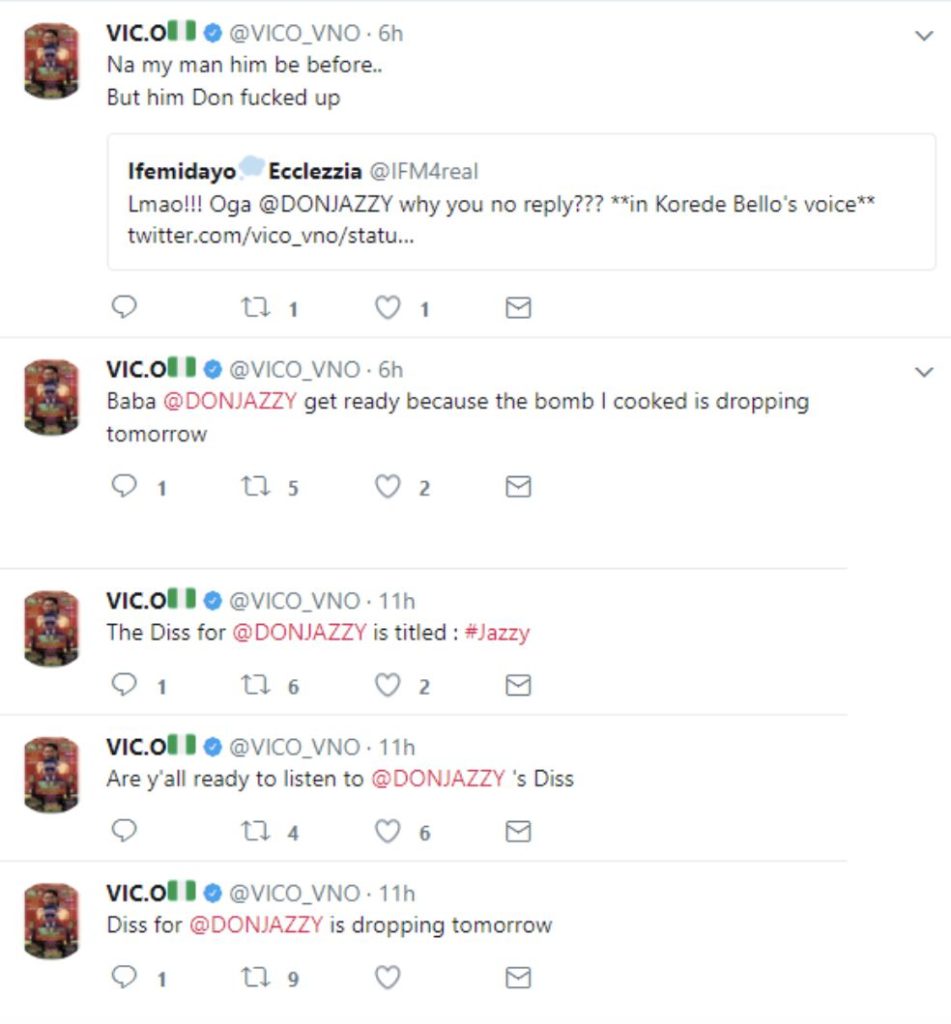Like the "bomb I cooked" tweet
Image resolution: width=951 pixels, height=1024 pixels.
coord(387,487)
